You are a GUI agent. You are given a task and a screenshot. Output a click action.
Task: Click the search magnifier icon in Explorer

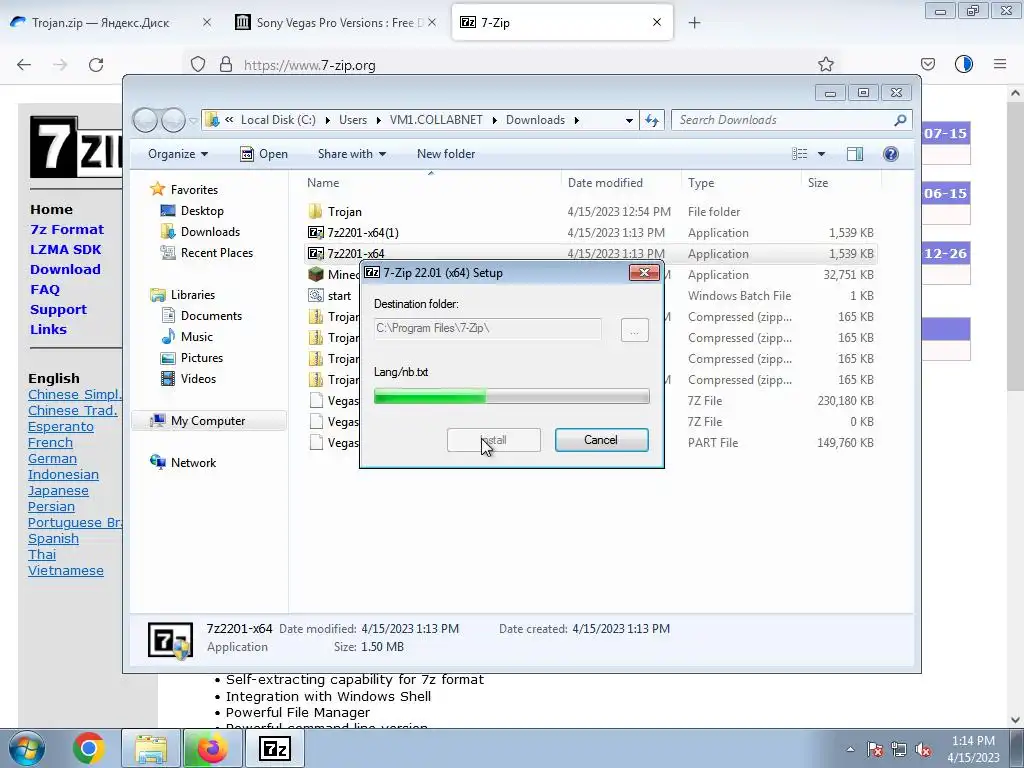[x=900, y=120]
